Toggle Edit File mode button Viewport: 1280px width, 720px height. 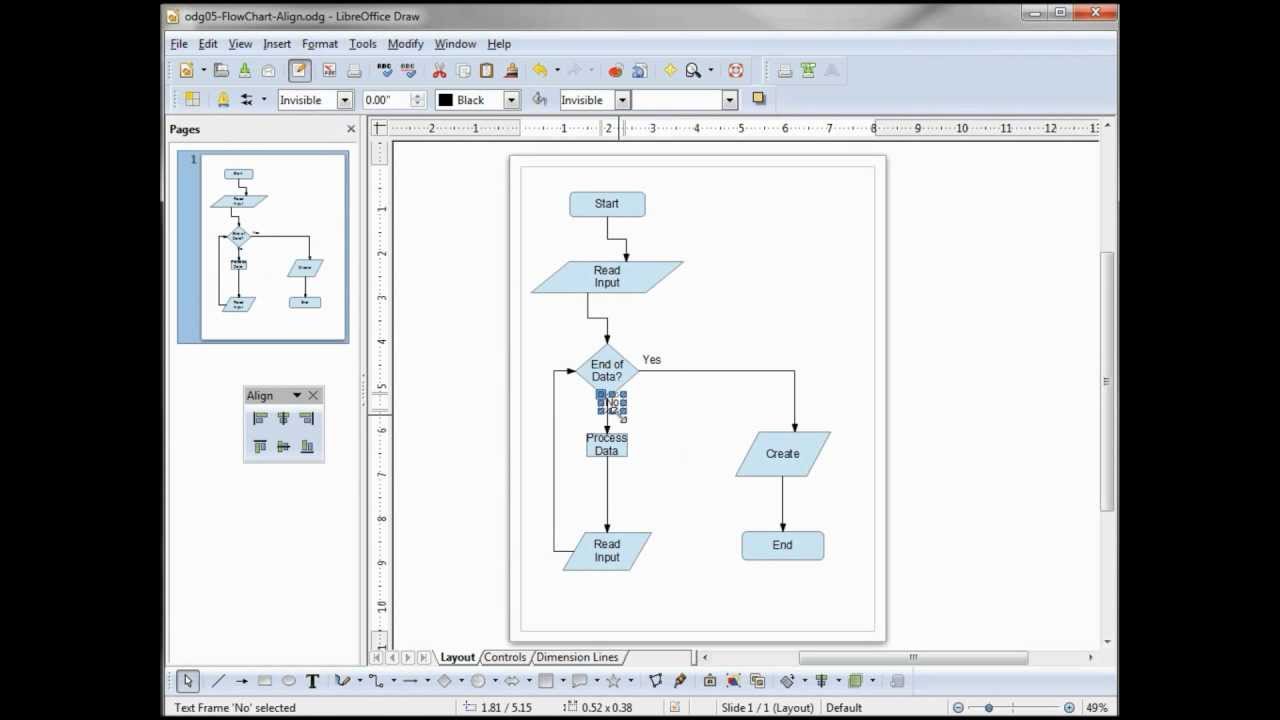coord(299,70)
